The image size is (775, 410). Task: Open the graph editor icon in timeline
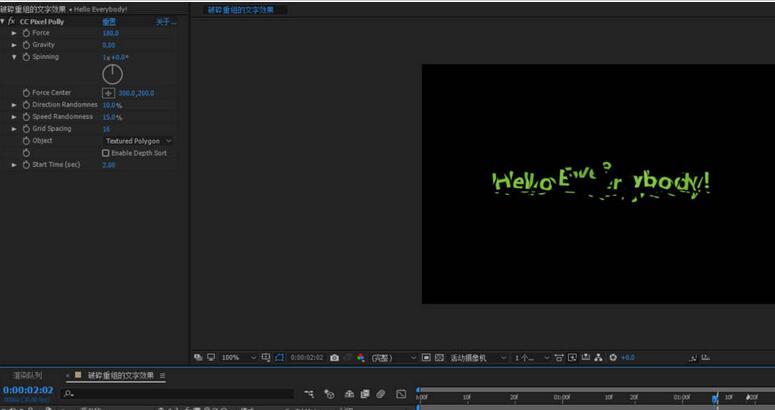[402, 394]
